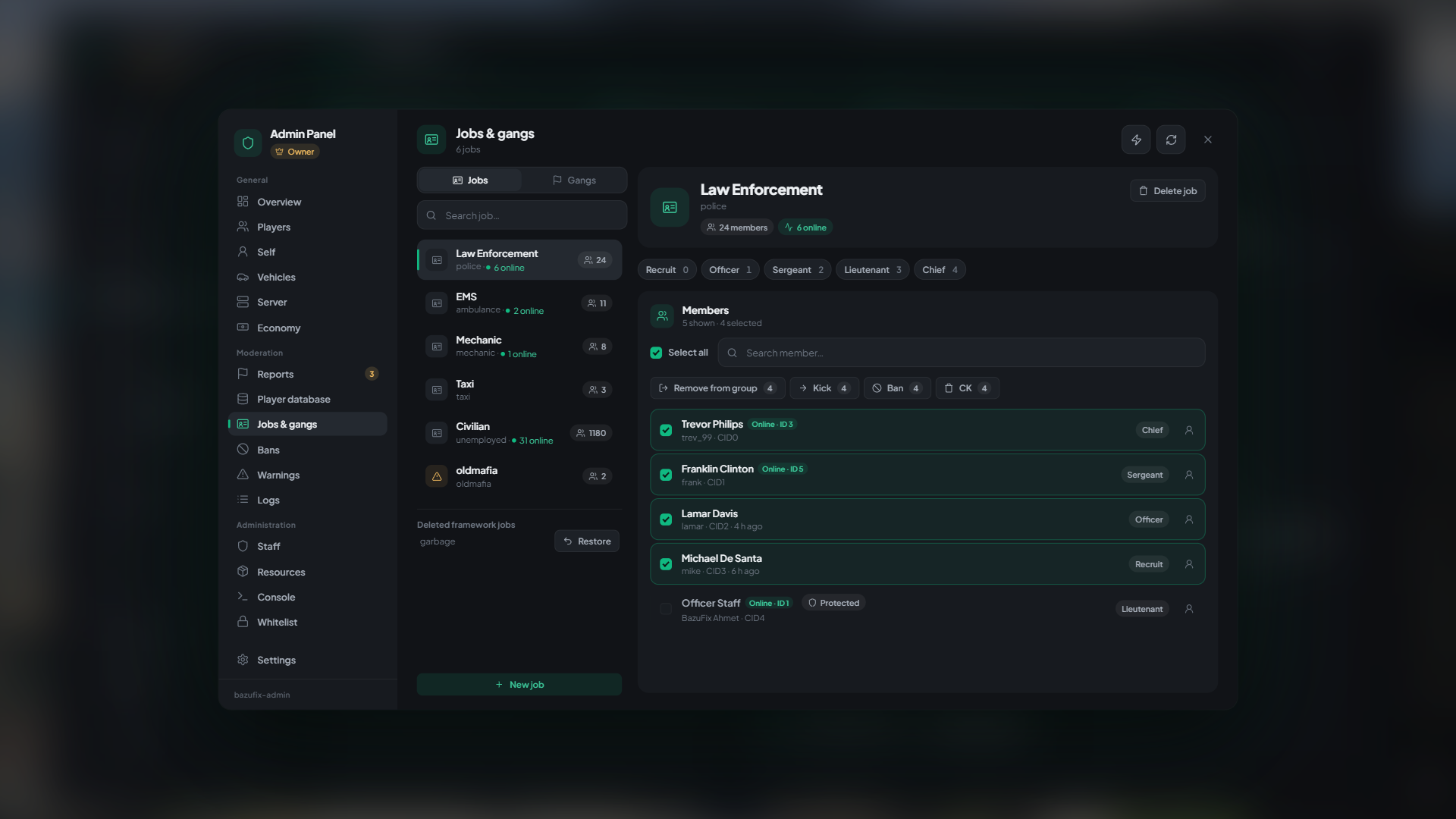Switch to the Gangs tab
1456x819 pixels.
tap(574, 180)
